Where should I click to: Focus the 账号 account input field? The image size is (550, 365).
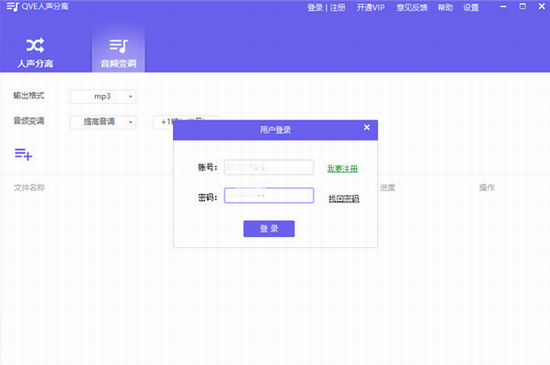click(x=269, y=167)
